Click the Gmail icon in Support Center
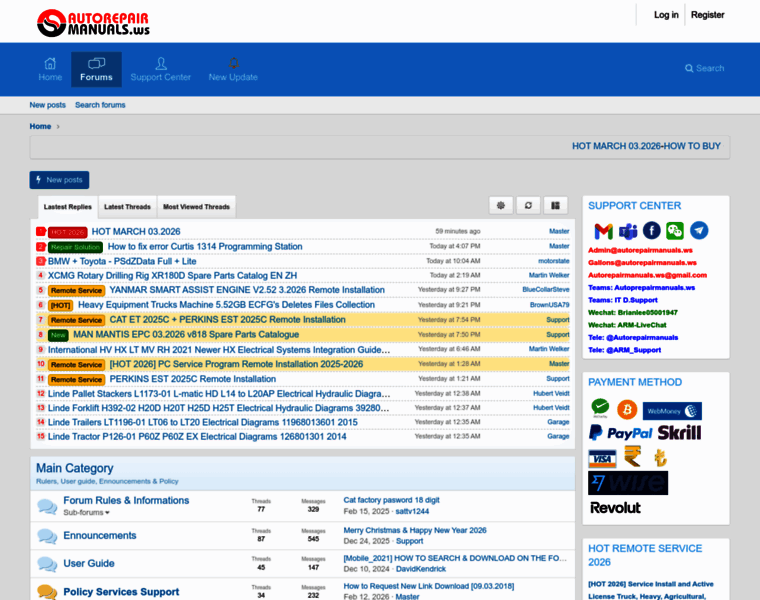The height and width of the screenshot is (600, 760). 603,231
